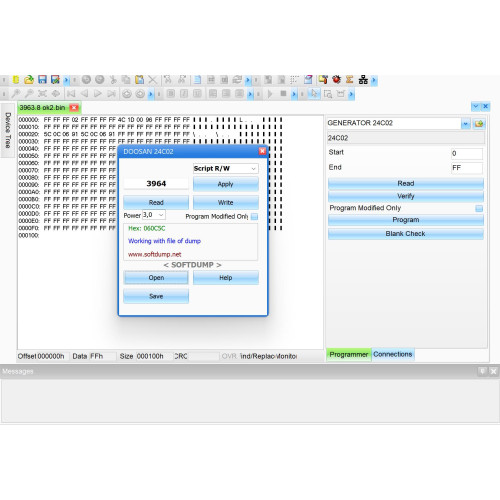Click the new file yellow icon
Screen dimensions: 500x500
(16, 80)
